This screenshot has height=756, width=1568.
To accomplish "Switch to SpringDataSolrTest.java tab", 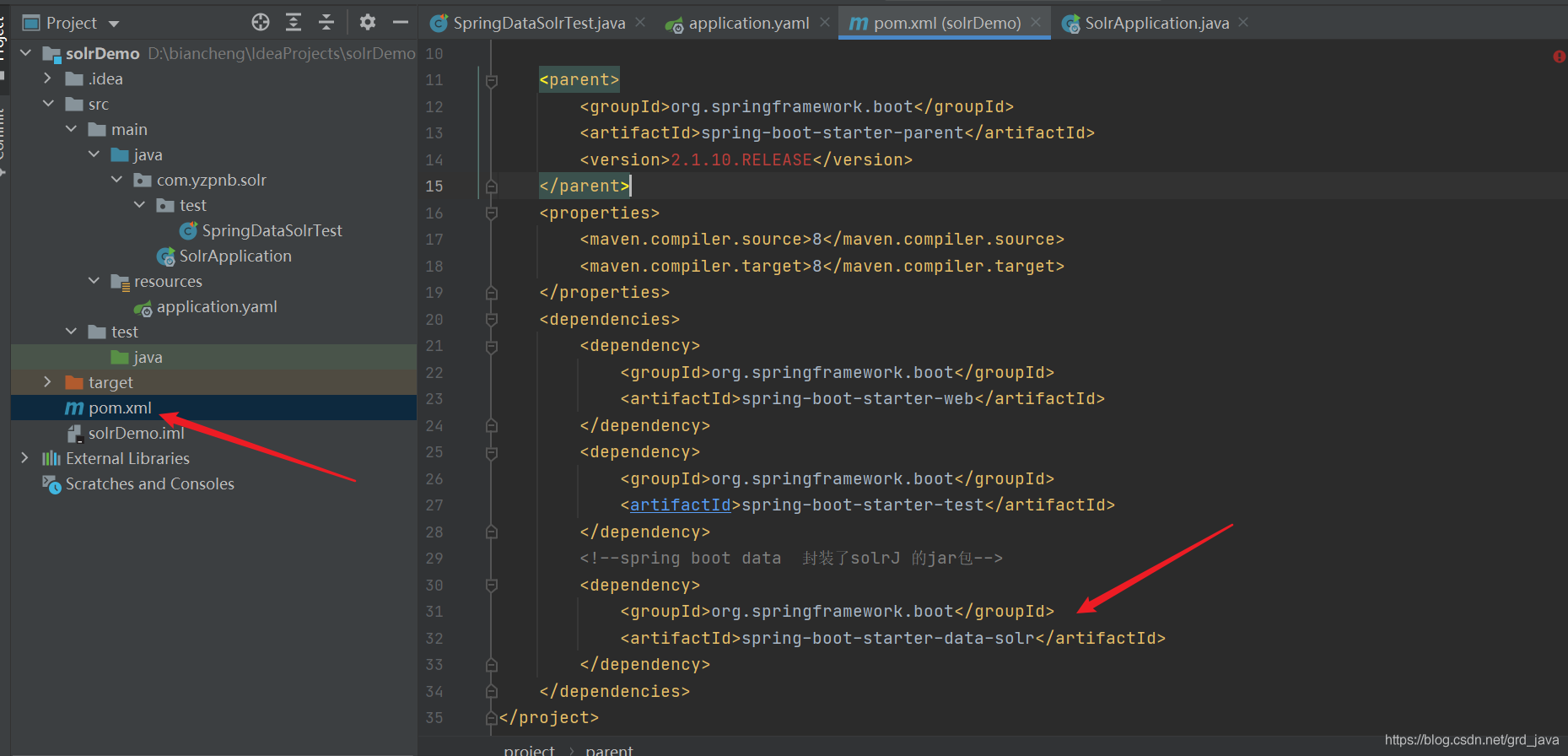I will tap(539, 23).
